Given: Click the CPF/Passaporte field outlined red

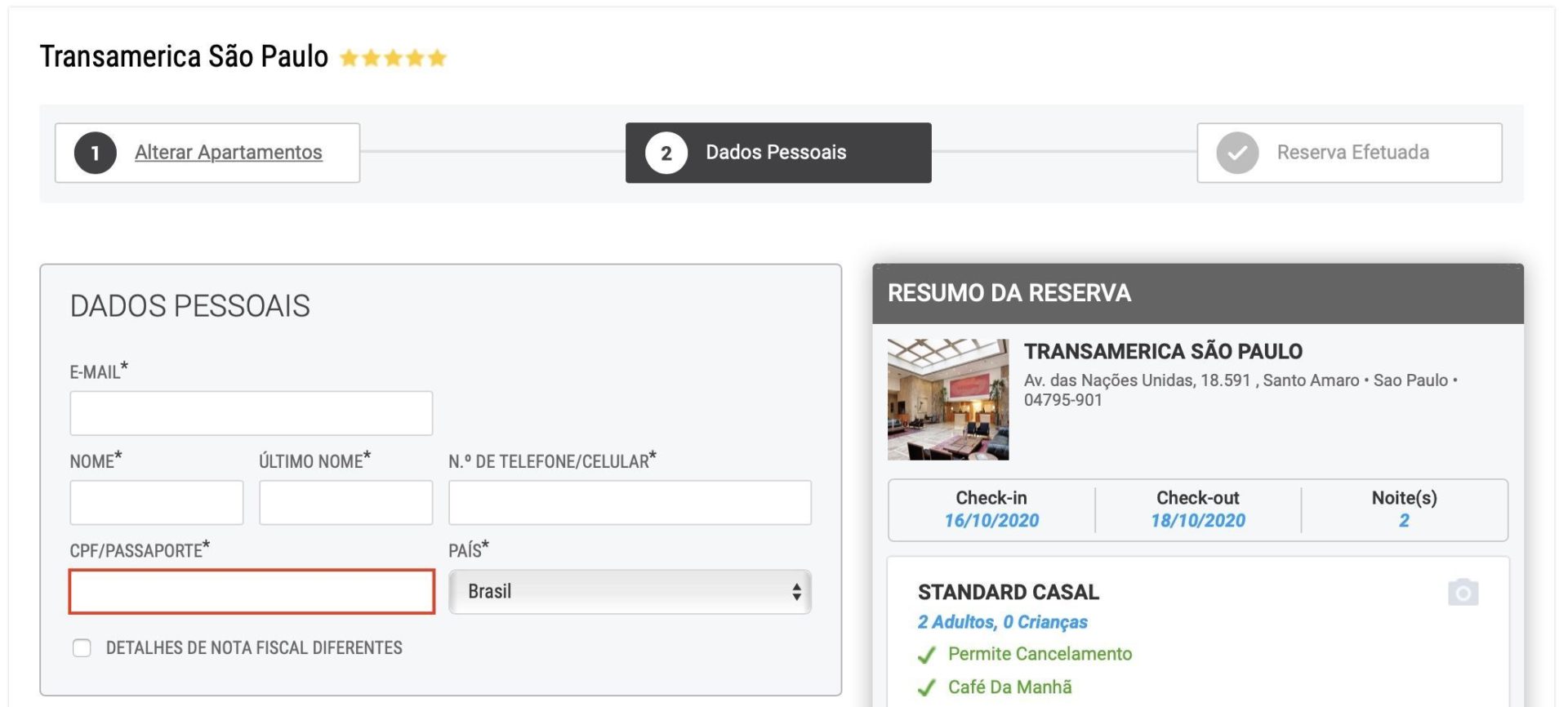Looking at the screenshot, I should (251, 592).
